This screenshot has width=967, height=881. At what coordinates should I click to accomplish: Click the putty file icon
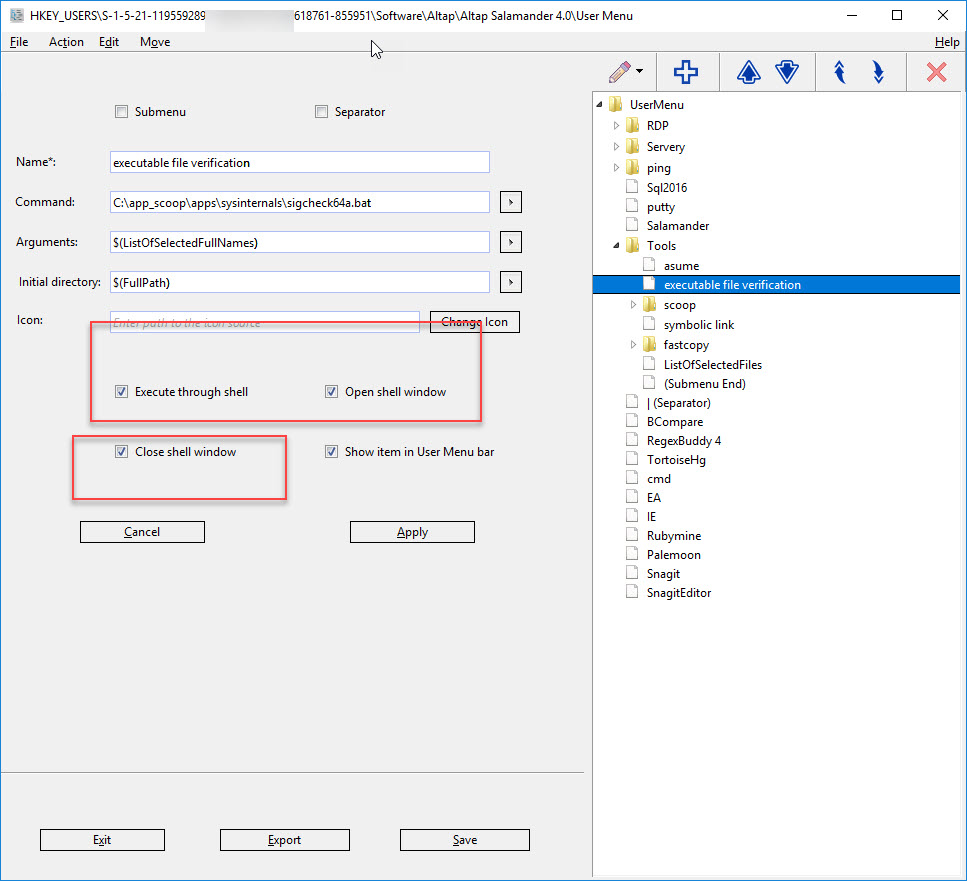pyautogui.click(x=632, y=207)
